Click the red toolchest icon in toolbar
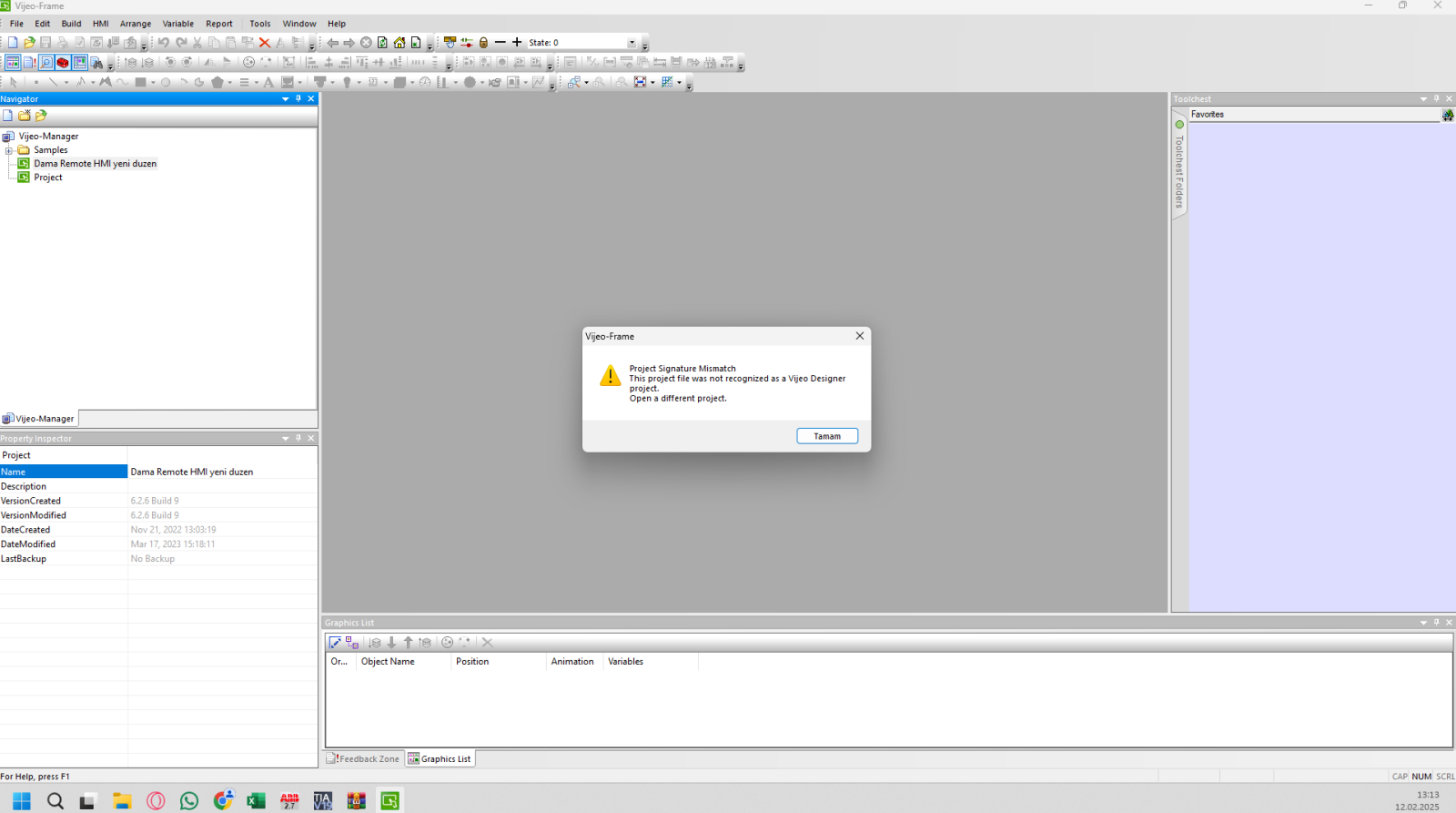 [63, 63]
